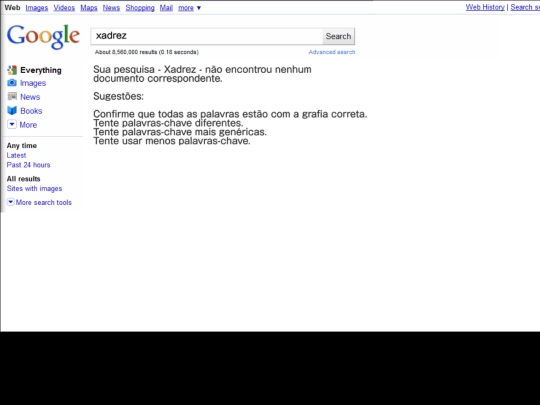This screenshot has width=540, height=405.
Task: Open the Advanced search link
Action: [332, 52]
